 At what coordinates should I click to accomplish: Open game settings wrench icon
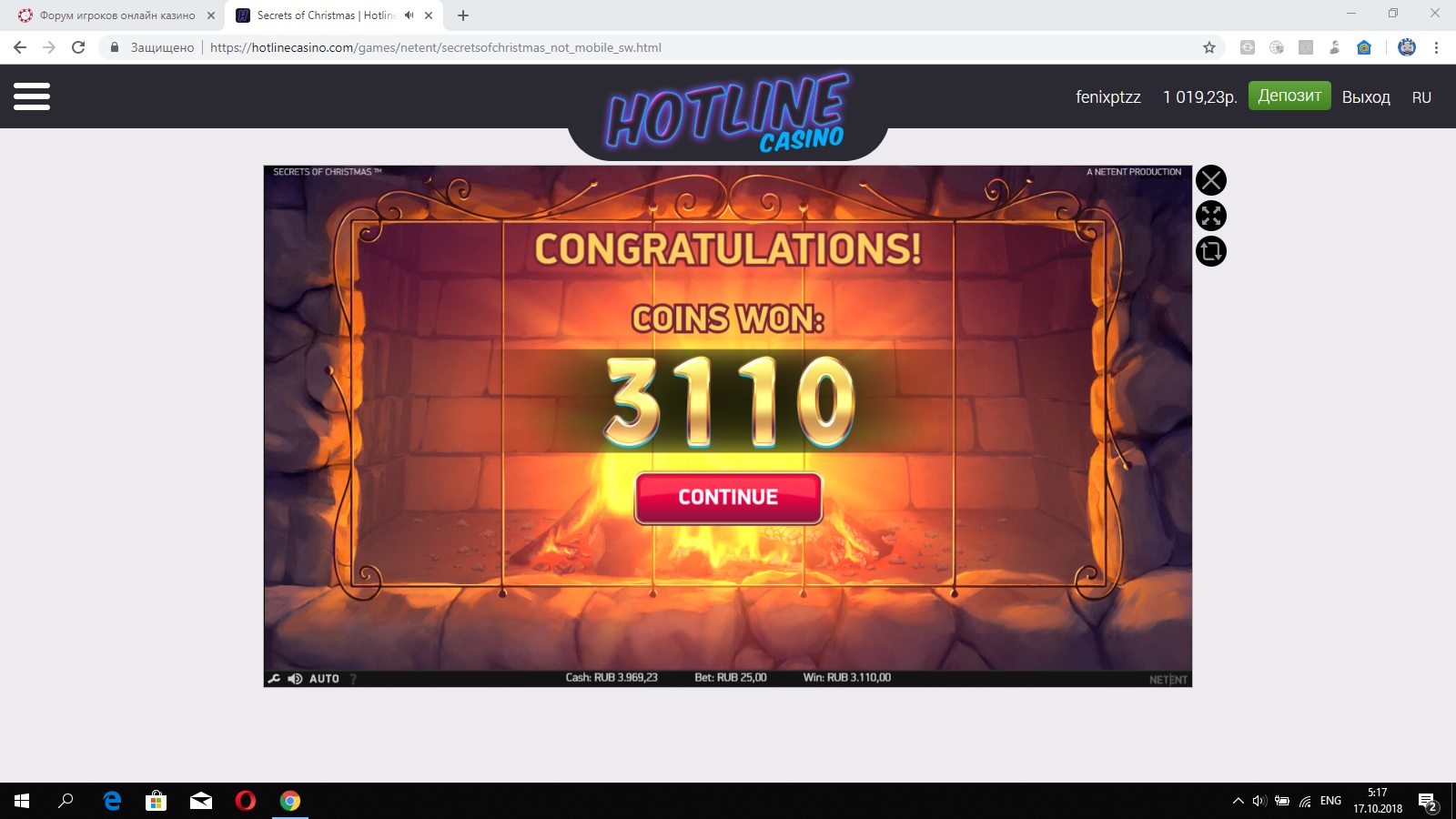[274, 679]
